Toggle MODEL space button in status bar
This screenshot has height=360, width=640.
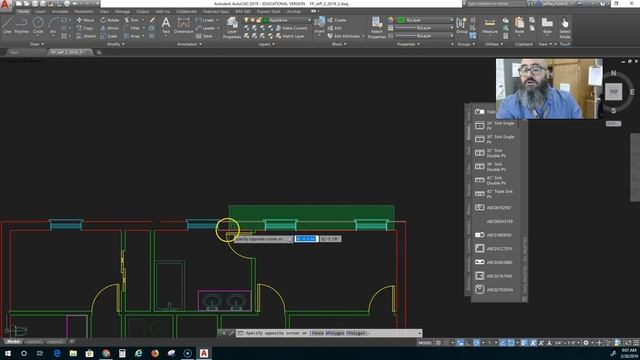click(x=425, y=343)
